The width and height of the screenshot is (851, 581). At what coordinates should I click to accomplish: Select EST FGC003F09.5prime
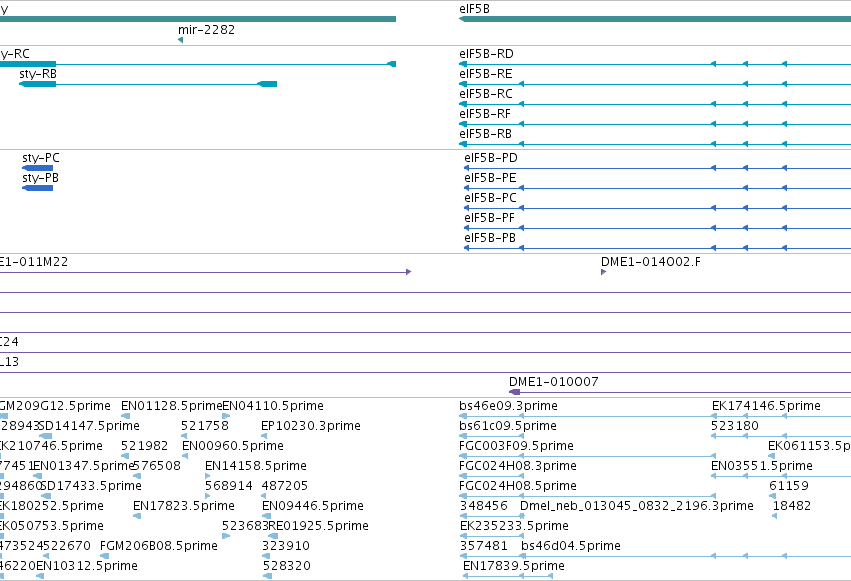[x=516, y=446]
